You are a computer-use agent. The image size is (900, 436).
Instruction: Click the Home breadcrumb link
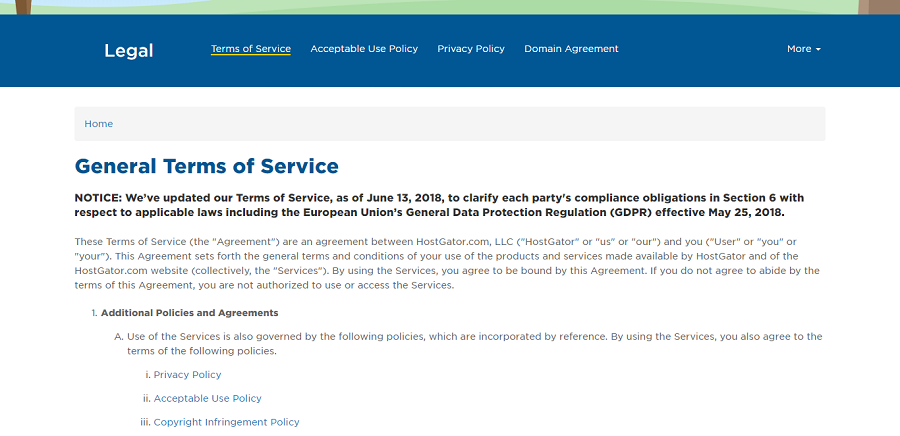pos(98,124)
